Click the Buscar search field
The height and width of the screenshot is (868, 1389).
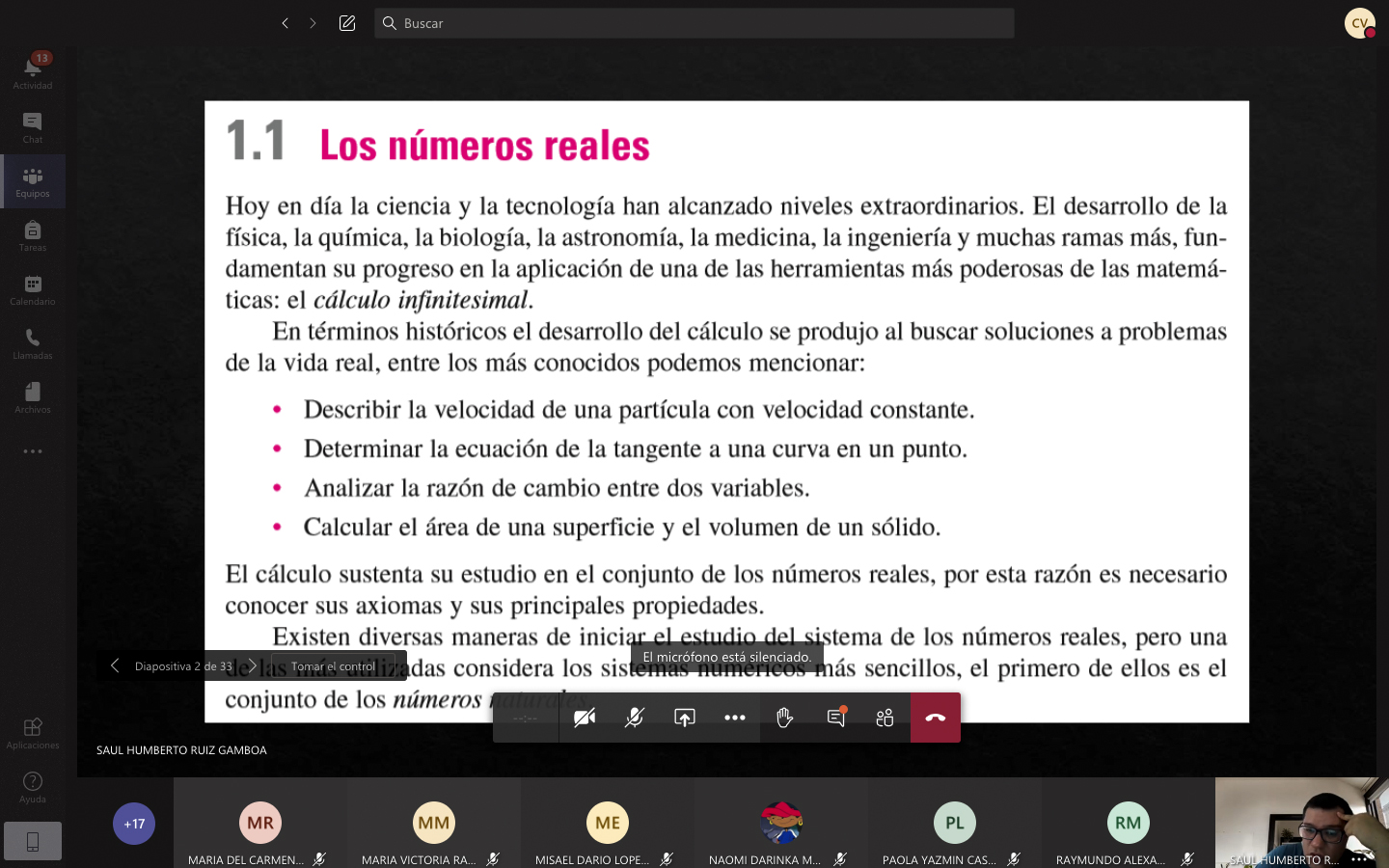pos(694,23)
